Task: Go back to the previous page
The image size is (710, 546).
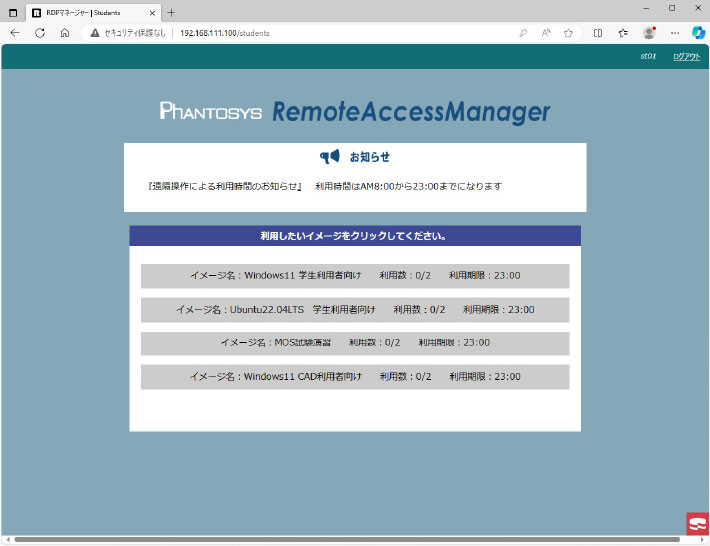Action: click(x=15, y=33)
